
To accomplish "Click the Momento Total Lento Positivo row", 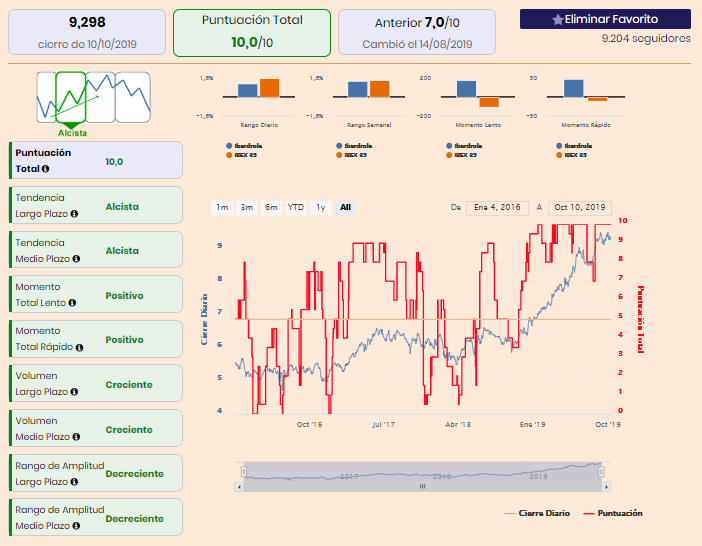I will point(96,294).
